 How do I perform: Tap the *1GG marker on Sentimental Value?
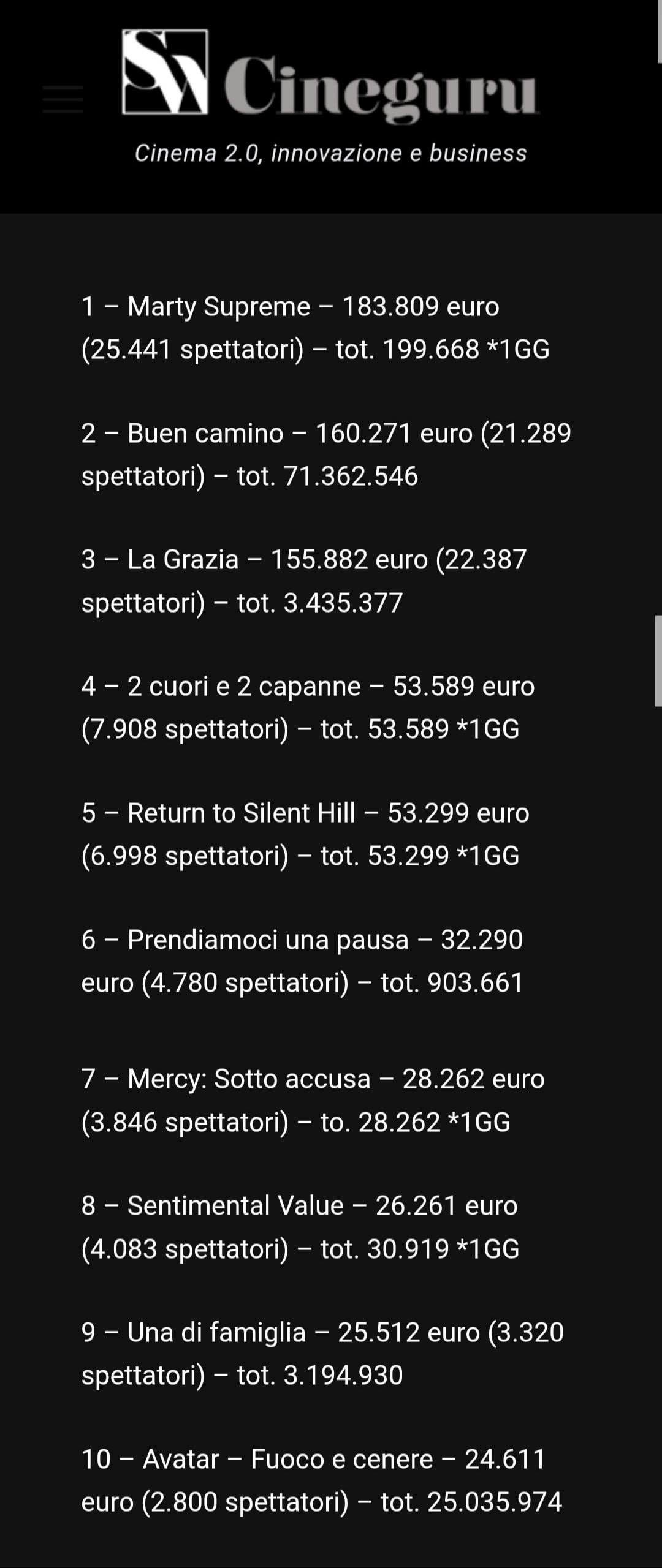(x=489, y=1249)
